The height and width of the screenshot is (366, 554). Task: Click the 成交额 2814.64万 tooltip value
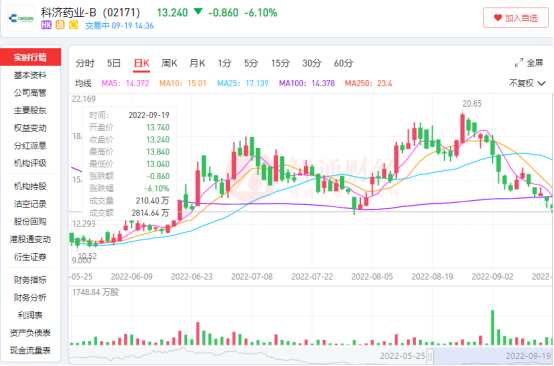pos(150,213)
